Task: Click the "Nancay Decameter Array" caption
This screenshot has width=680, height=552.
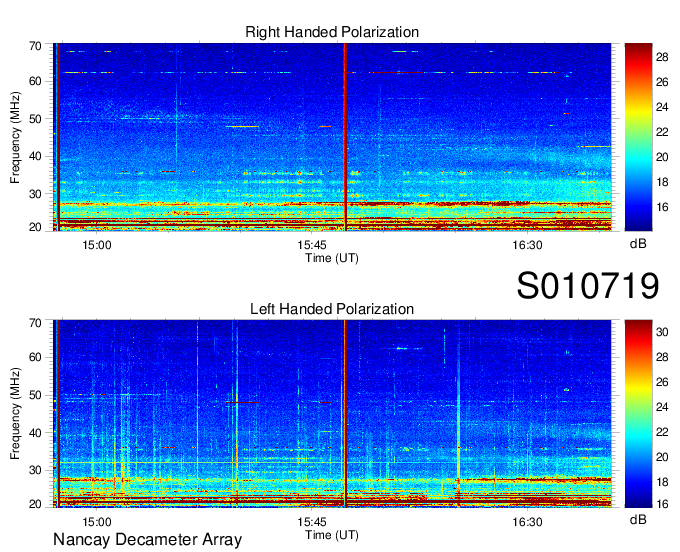Action: tap(147, 540)
